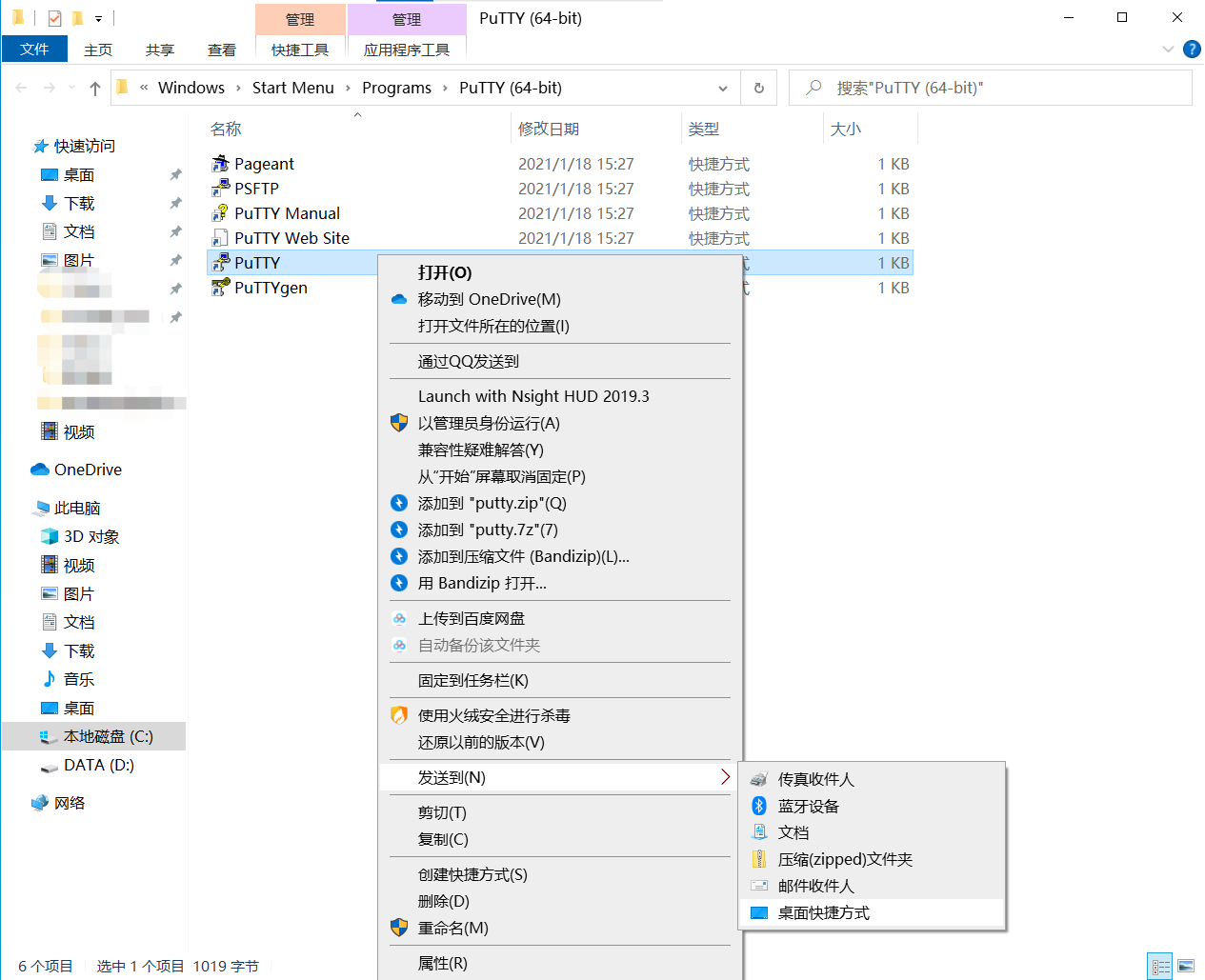Click the properties checkmark icon in title bar

(54, 18)
